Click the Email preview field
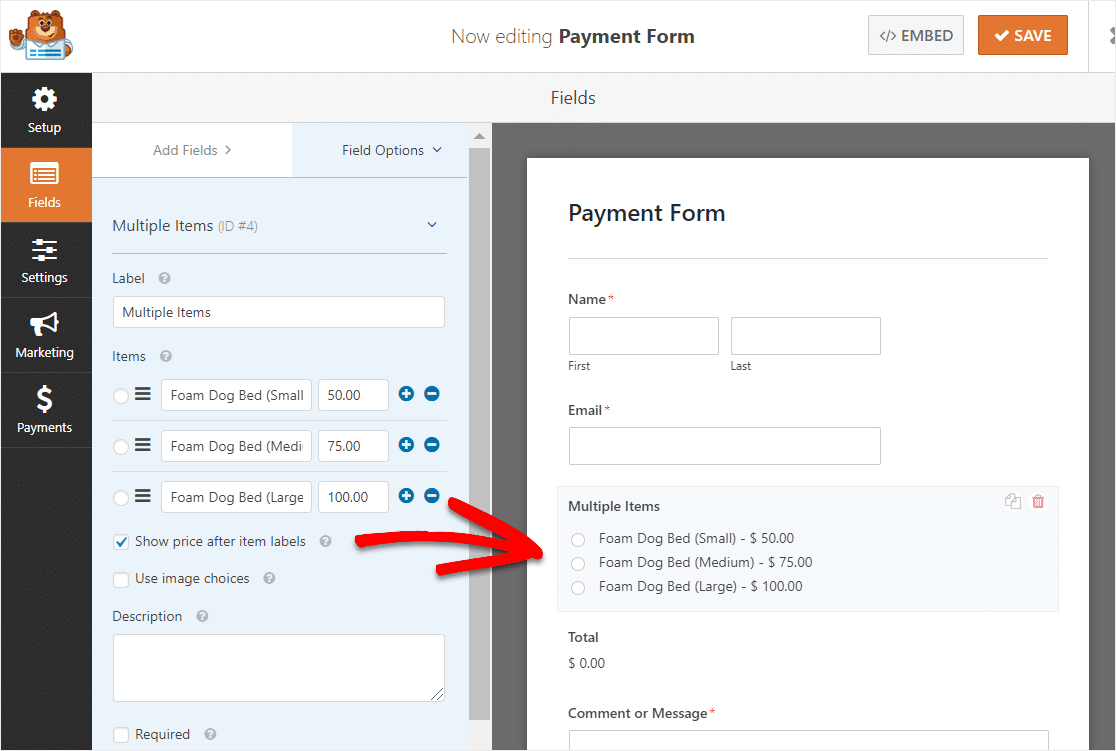1116x751 pixels. click(725, 446)
